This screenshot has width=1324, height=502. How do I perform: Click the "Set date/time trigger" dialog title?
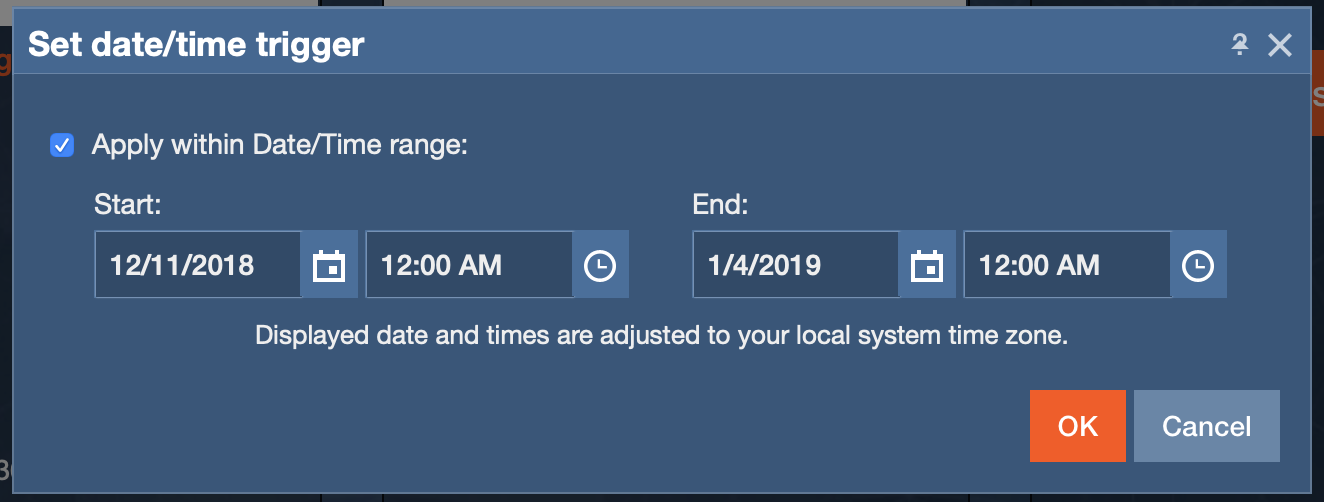[196, 45]
